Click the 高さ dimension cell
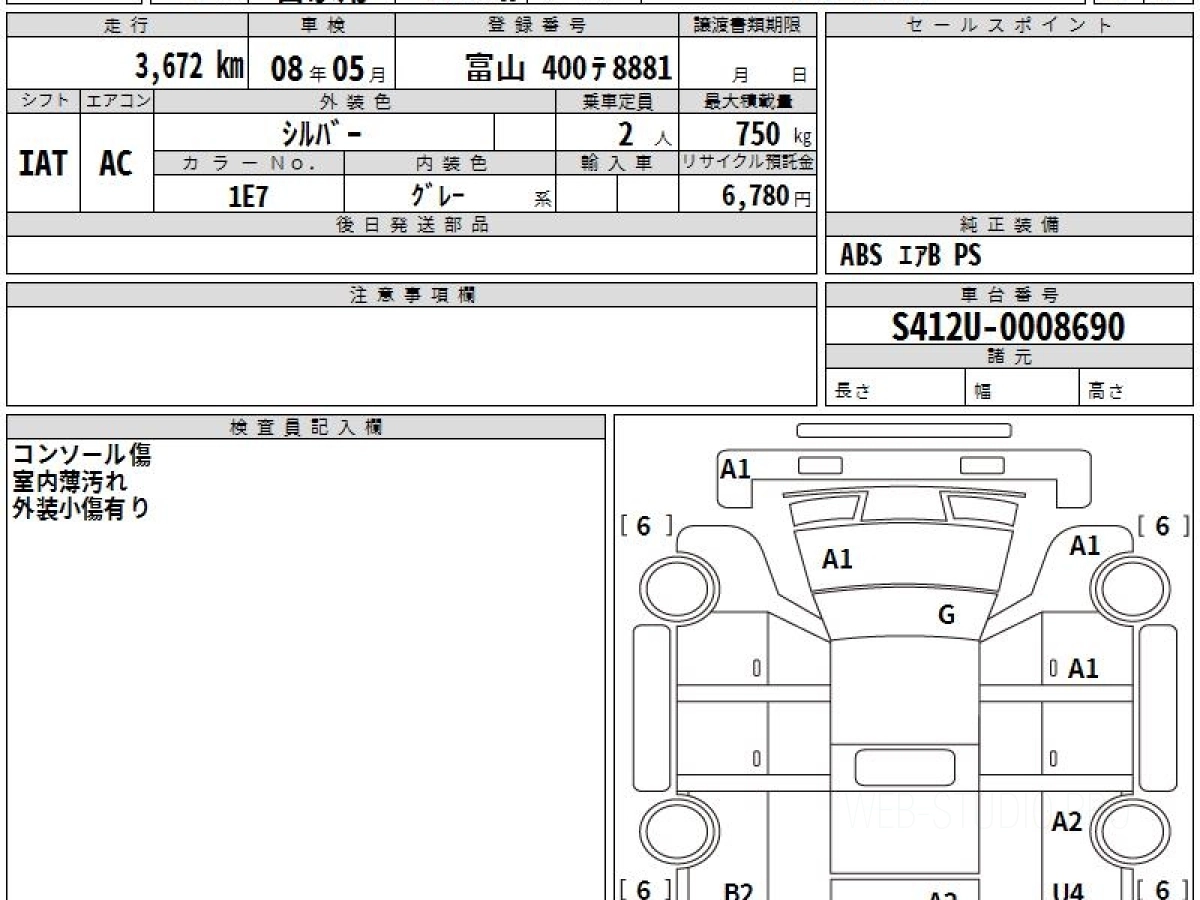 click(x=1137, y=387)
